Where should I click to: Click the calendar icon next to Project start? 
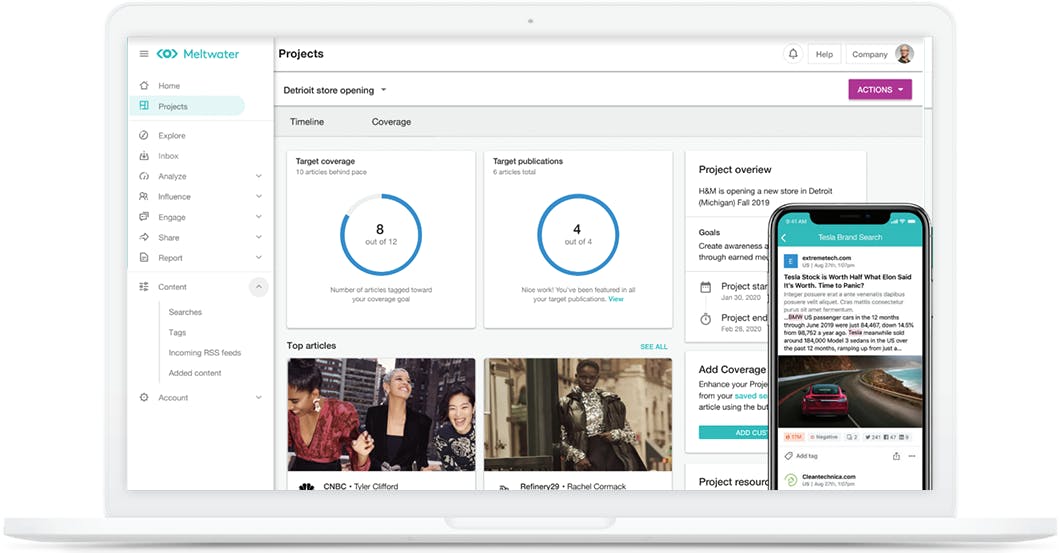705,287
